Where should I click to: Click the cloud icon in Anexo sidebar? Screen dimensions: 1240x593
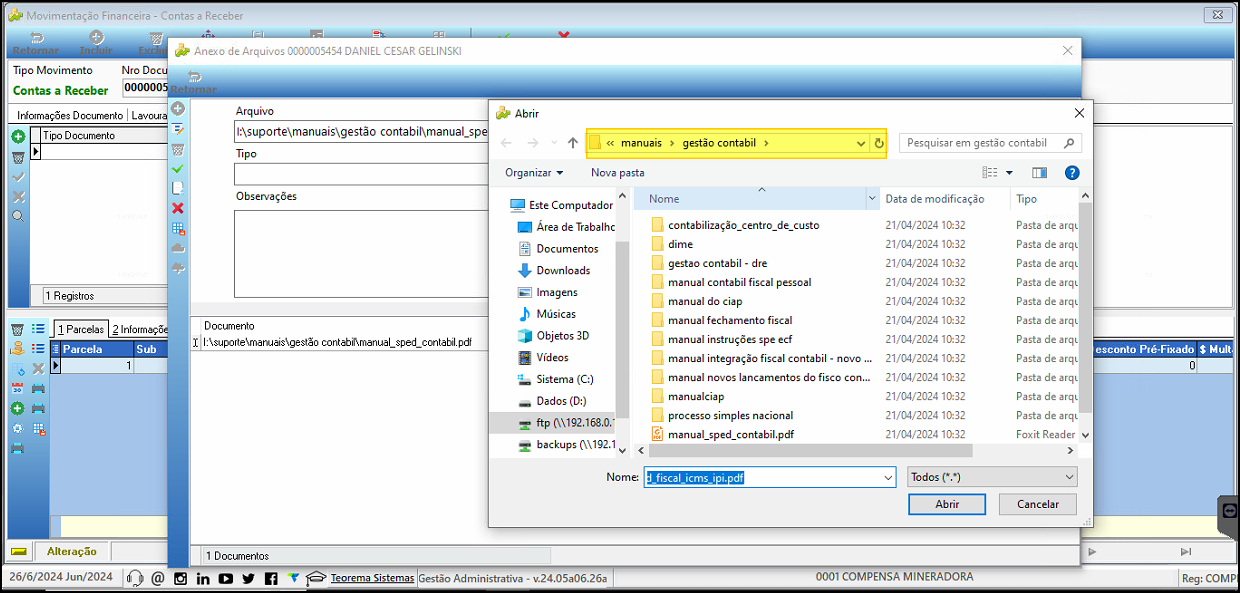(178, 247)
